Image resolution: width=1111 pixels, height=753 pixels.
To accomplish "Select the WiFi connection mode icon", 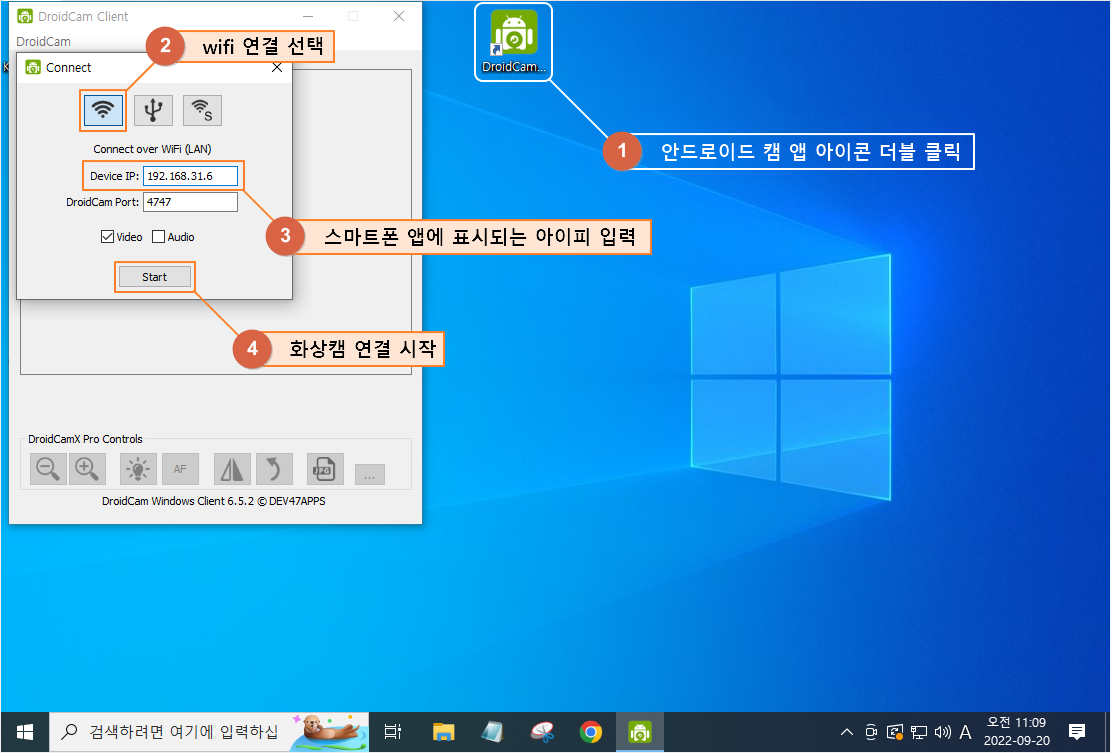I will [x=103, y=111].
